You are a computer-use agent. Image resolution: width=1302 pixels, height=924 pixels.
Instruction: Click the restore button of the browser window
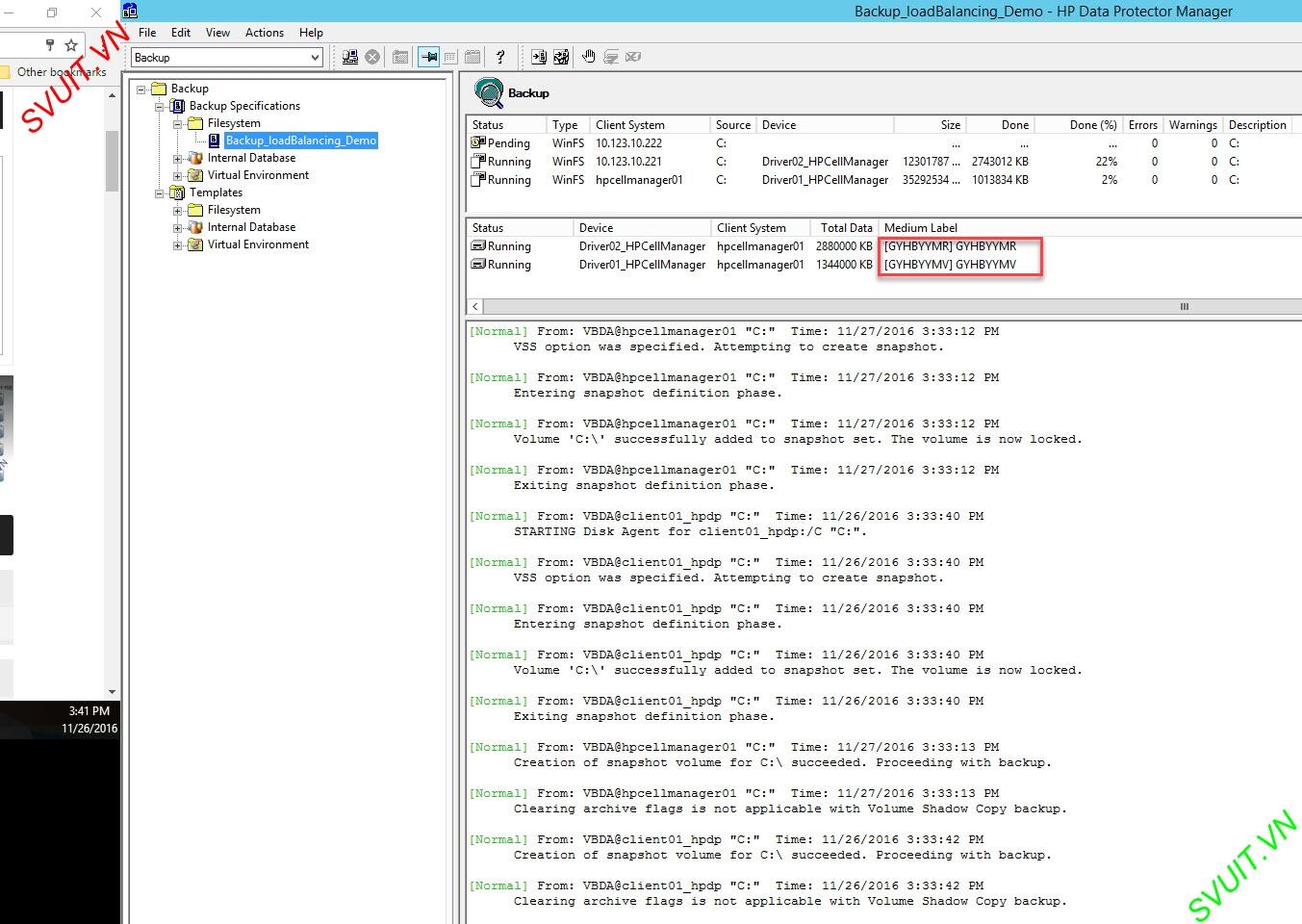tap(52, 13)
